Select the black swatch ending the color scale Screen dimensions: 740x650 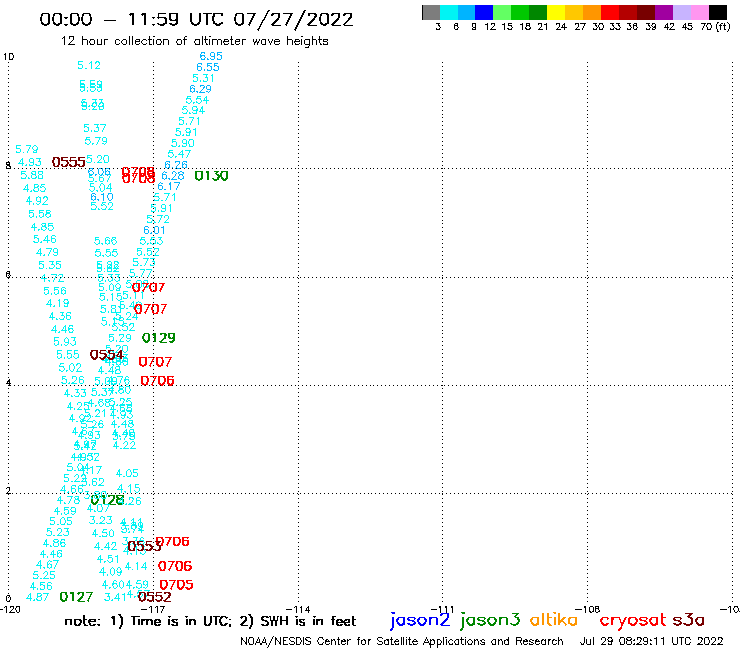[x=717, y=12]
